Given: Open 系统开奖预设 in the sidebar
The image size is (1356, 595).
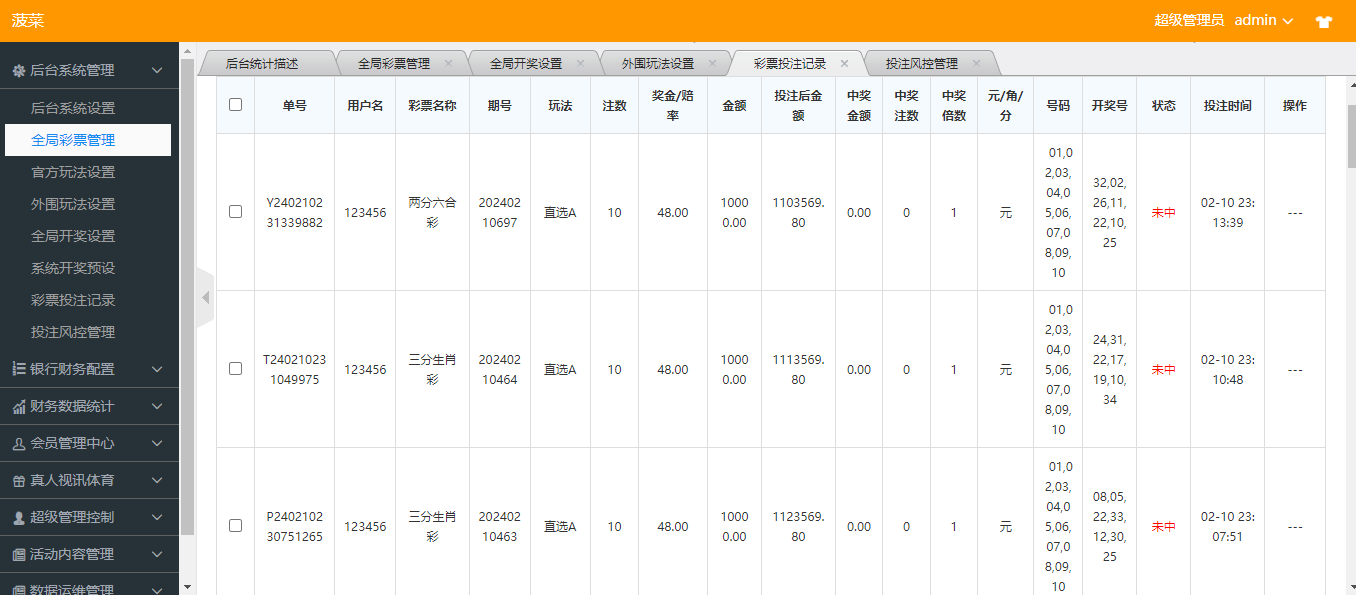Looking at the screenshot, I should [88, 268].
